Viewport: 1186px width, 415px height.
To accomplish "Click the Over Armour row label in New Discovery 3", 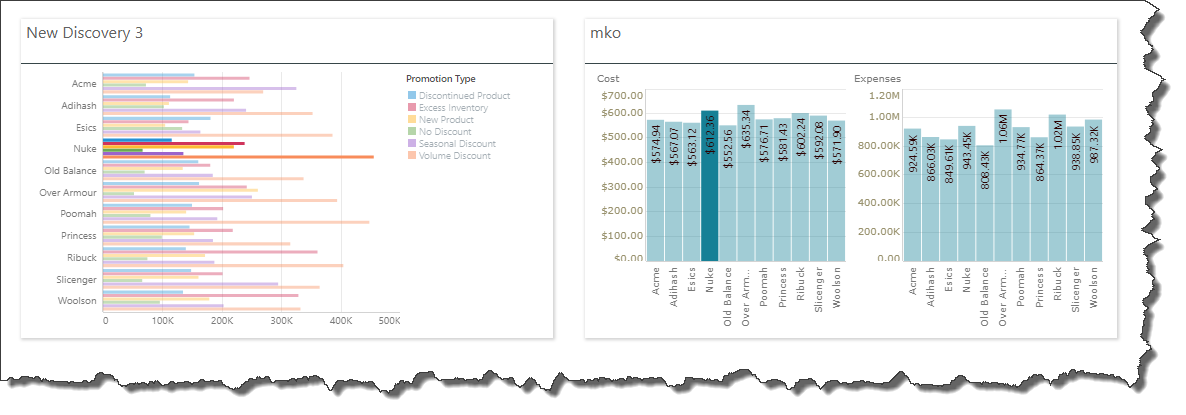I will pos(68,193).
